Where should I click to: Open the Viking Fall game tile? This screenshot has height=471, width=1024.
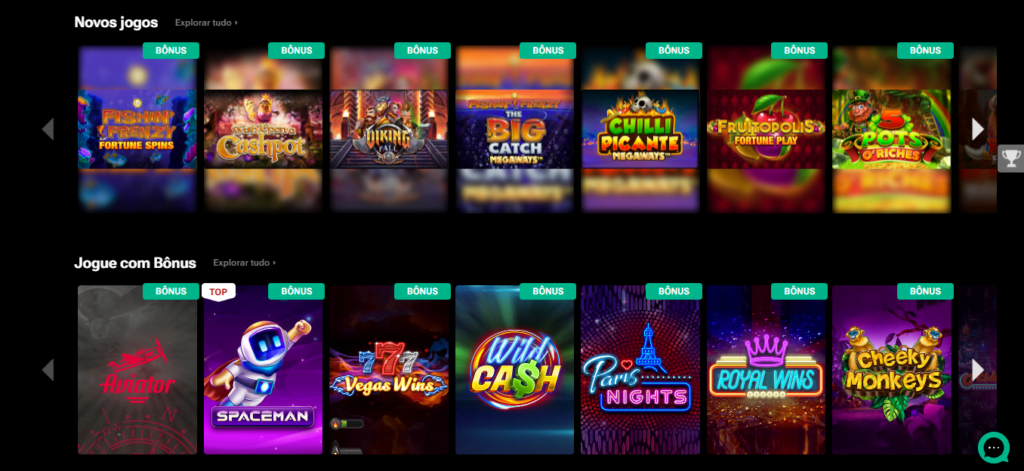pos(389,129)
